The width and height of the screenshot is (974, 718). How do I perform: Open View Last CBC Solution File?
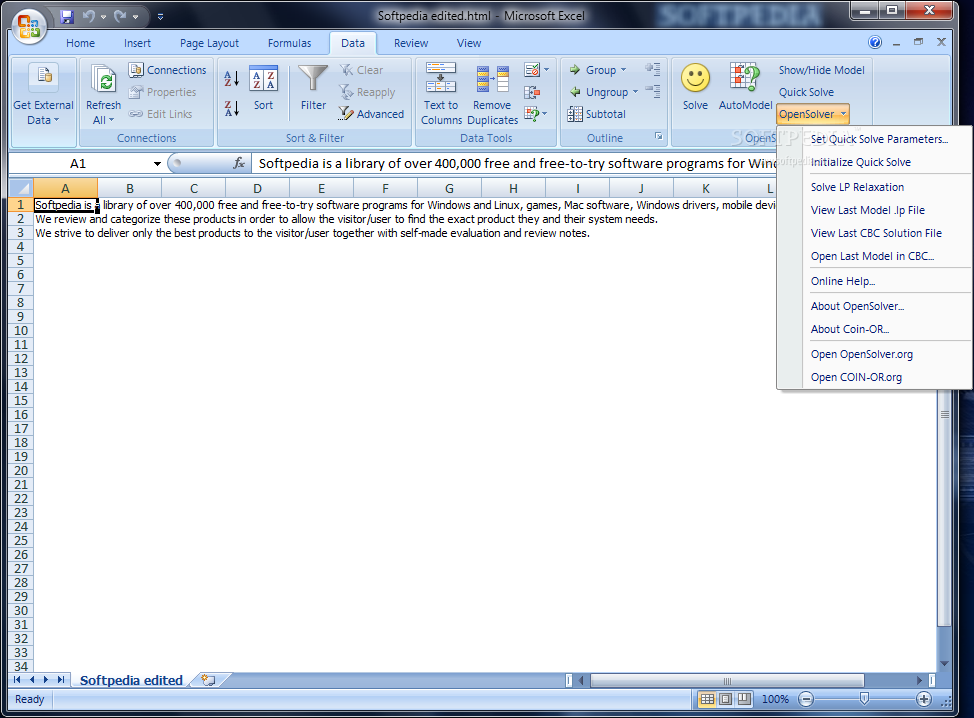[876, 233]
